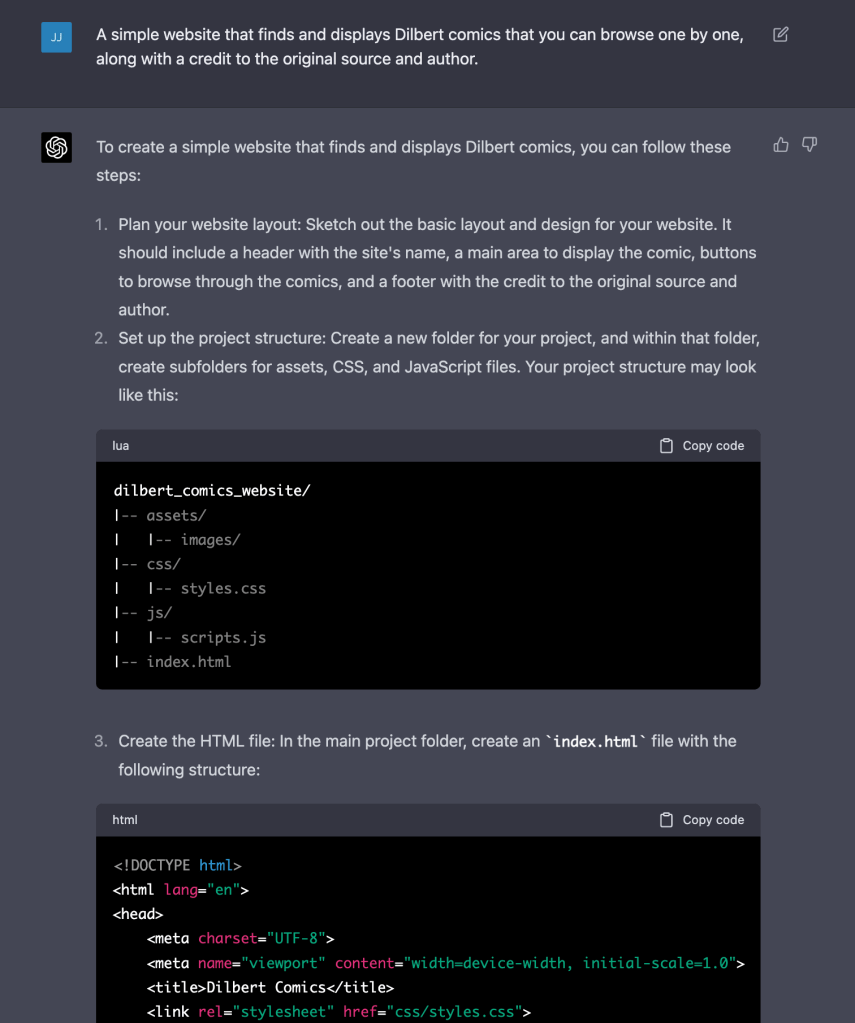Image resolution: width=855 pixels, height=1023 pixels.
Task: Click the ChatGPT logo avatar
Action: click(56, 147)
